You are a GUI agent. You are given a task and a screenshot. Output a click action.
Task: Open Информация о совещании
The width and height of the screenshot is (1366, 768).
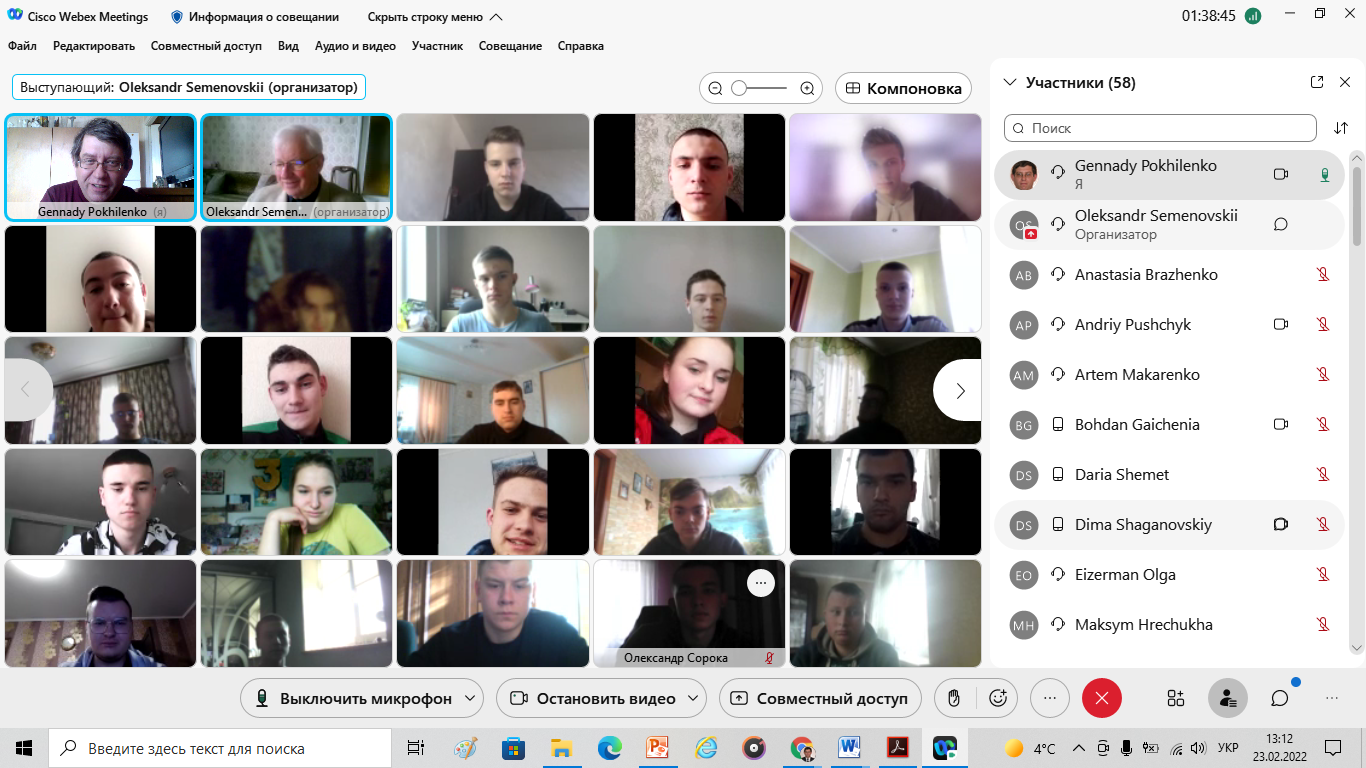tap(255, 17)
